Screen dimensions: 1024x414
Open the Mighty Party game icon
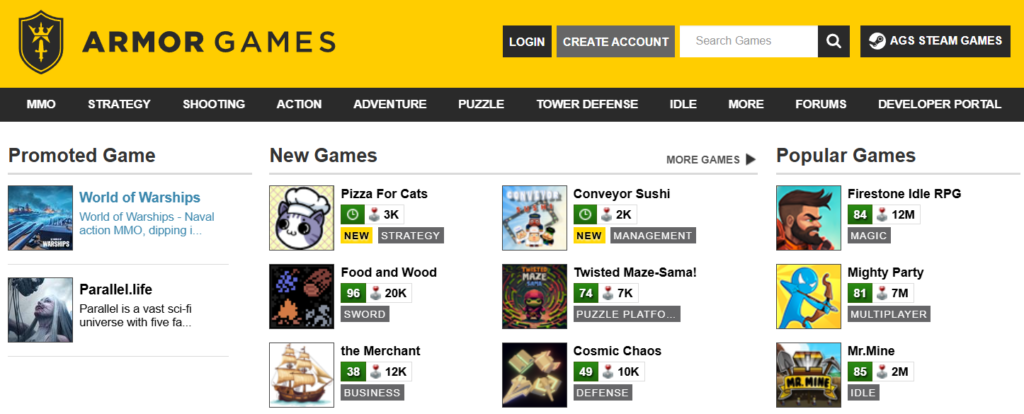coord(808,296)
